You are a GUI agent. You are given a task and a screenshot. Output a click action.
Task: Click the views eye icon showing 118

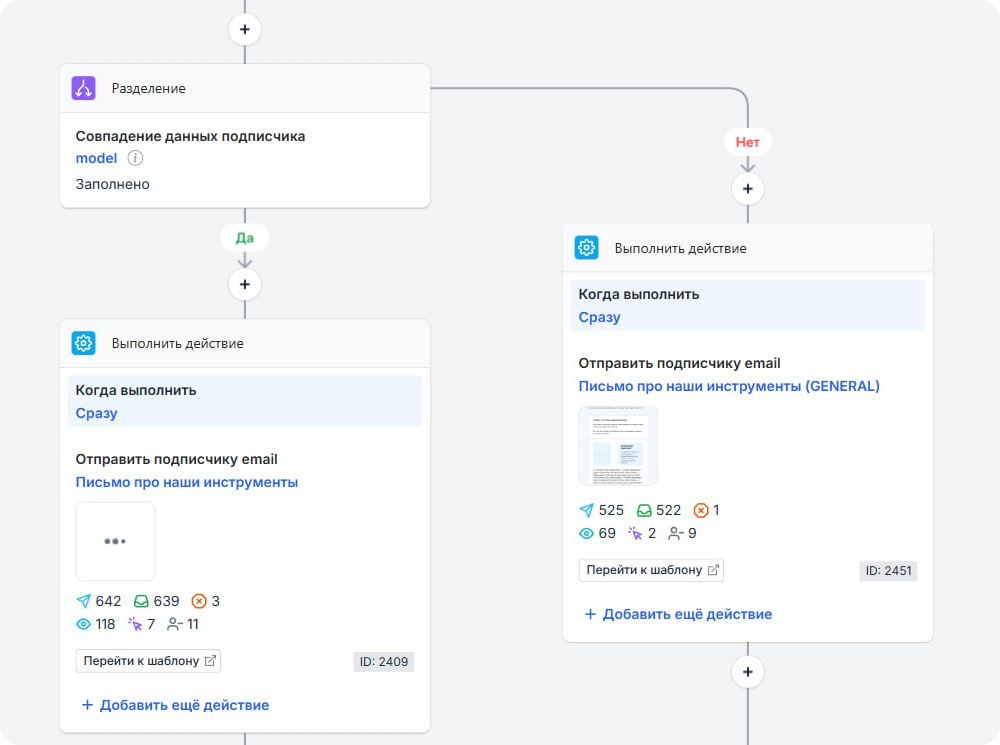pyautogui.click(x=84, y=624)
